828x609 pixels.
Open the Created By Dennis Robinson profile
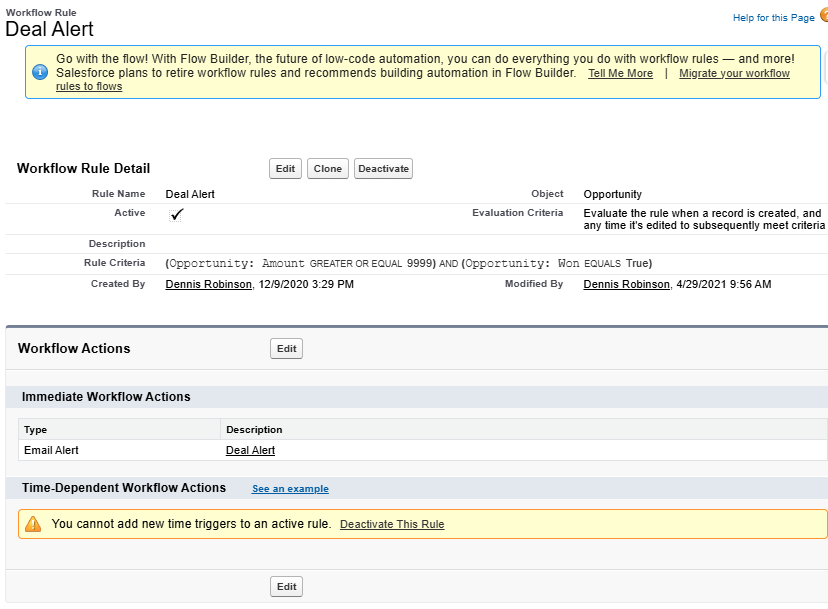206,283
